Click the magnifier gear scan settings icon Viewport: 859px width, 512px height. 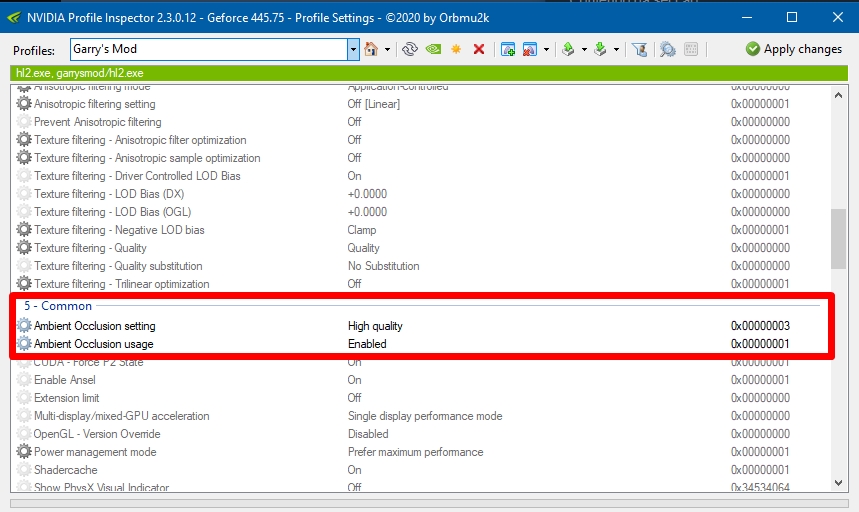click(667, 49)
